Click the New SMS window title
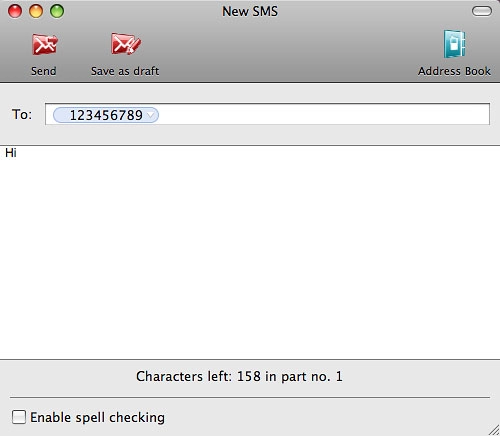 250,11
